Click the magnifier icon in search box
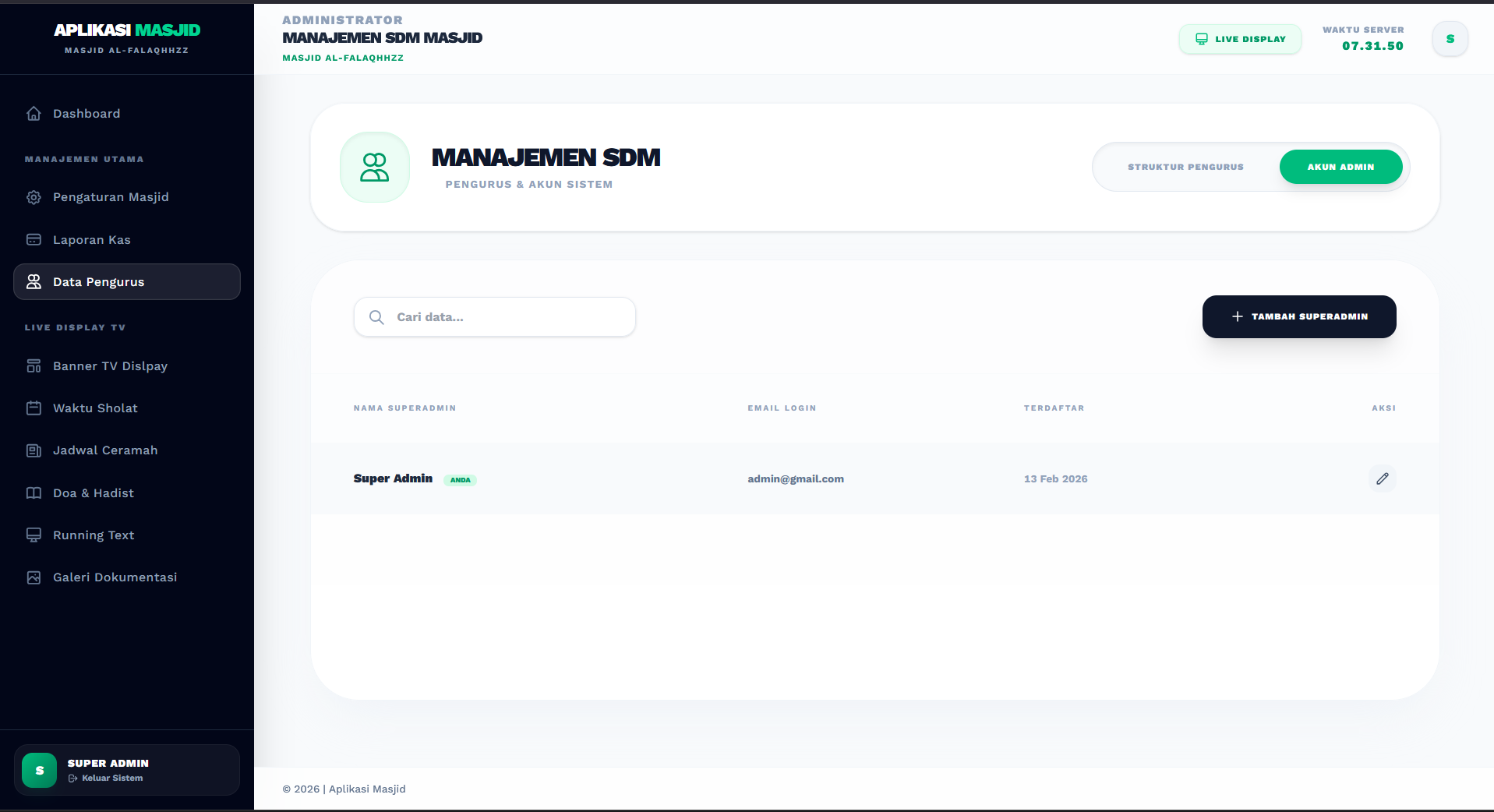Screen dimensions: 1494x812 [376, 317]
